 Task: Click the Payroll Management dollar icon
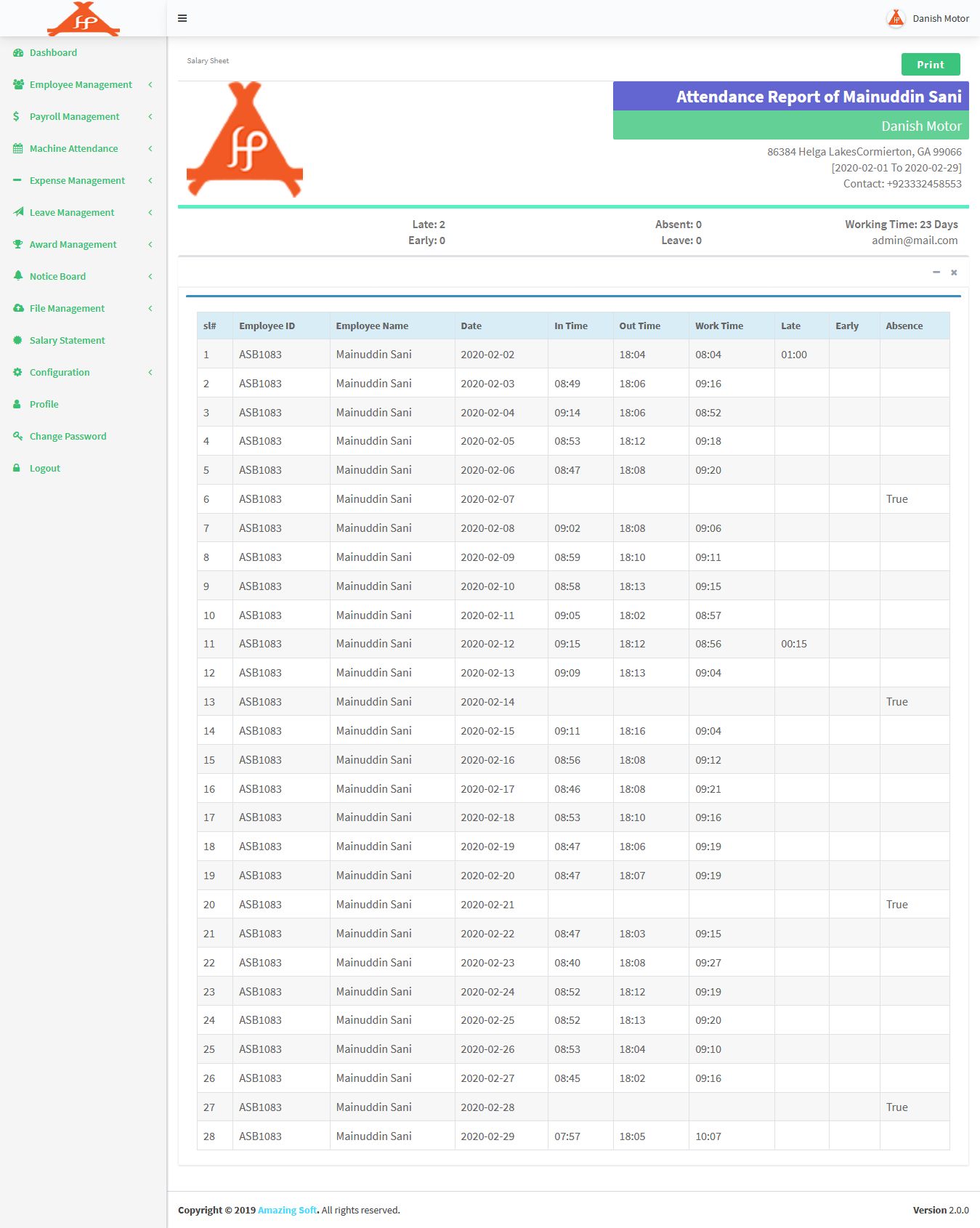coord(16,116)
